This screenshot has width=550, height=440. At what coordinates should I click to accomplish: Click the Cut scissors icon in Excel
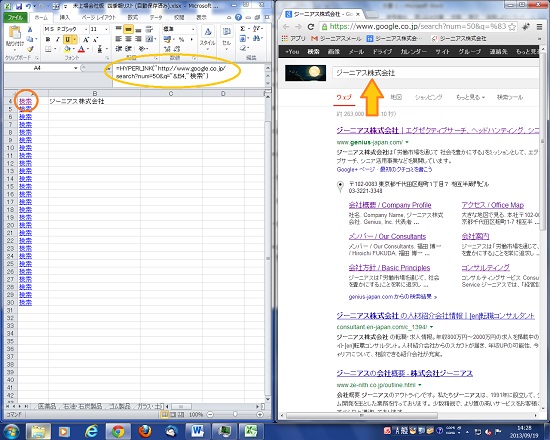tap(30, 30)
